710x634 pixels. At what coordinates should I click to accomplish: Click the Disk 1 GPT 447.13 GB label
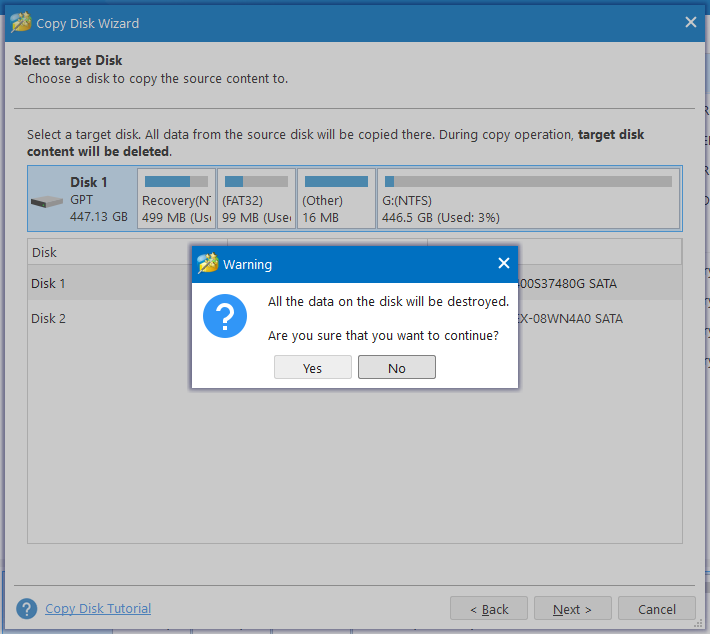[x=99, y=199]
